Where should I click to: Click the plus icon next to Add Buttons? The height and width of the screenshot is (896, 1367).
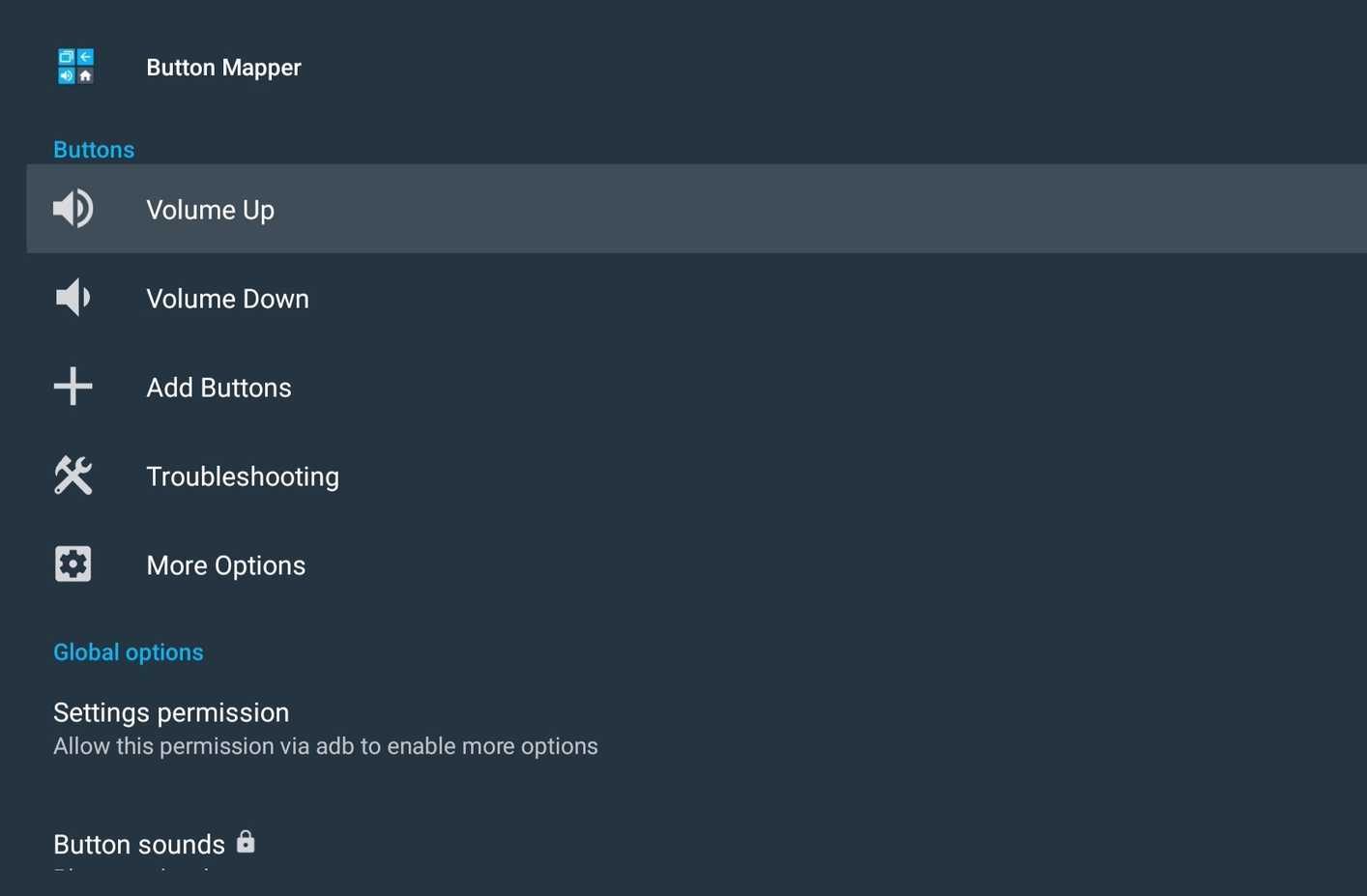73,386
